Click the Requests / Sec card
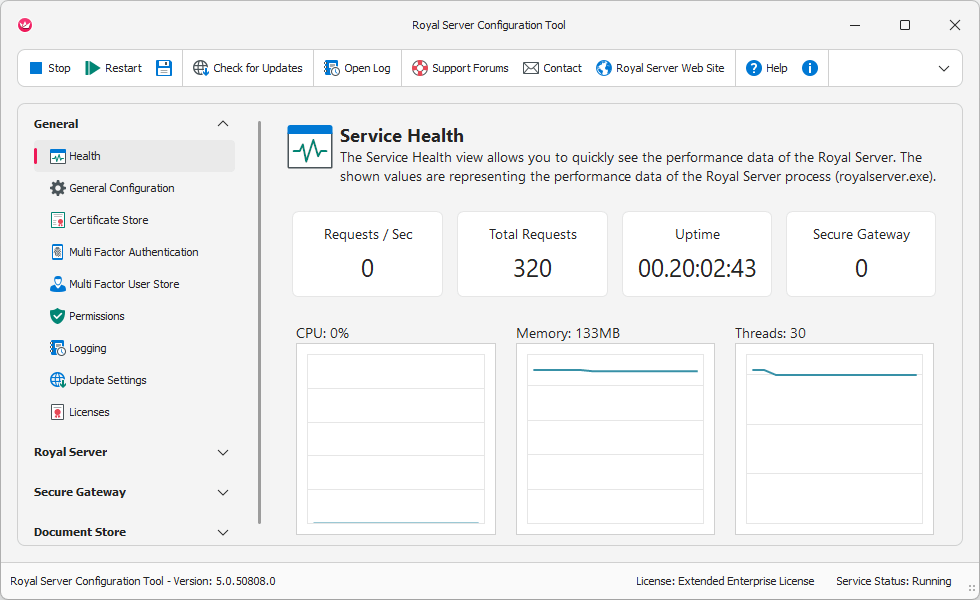 pyautogui.click(x=368, y=254)
